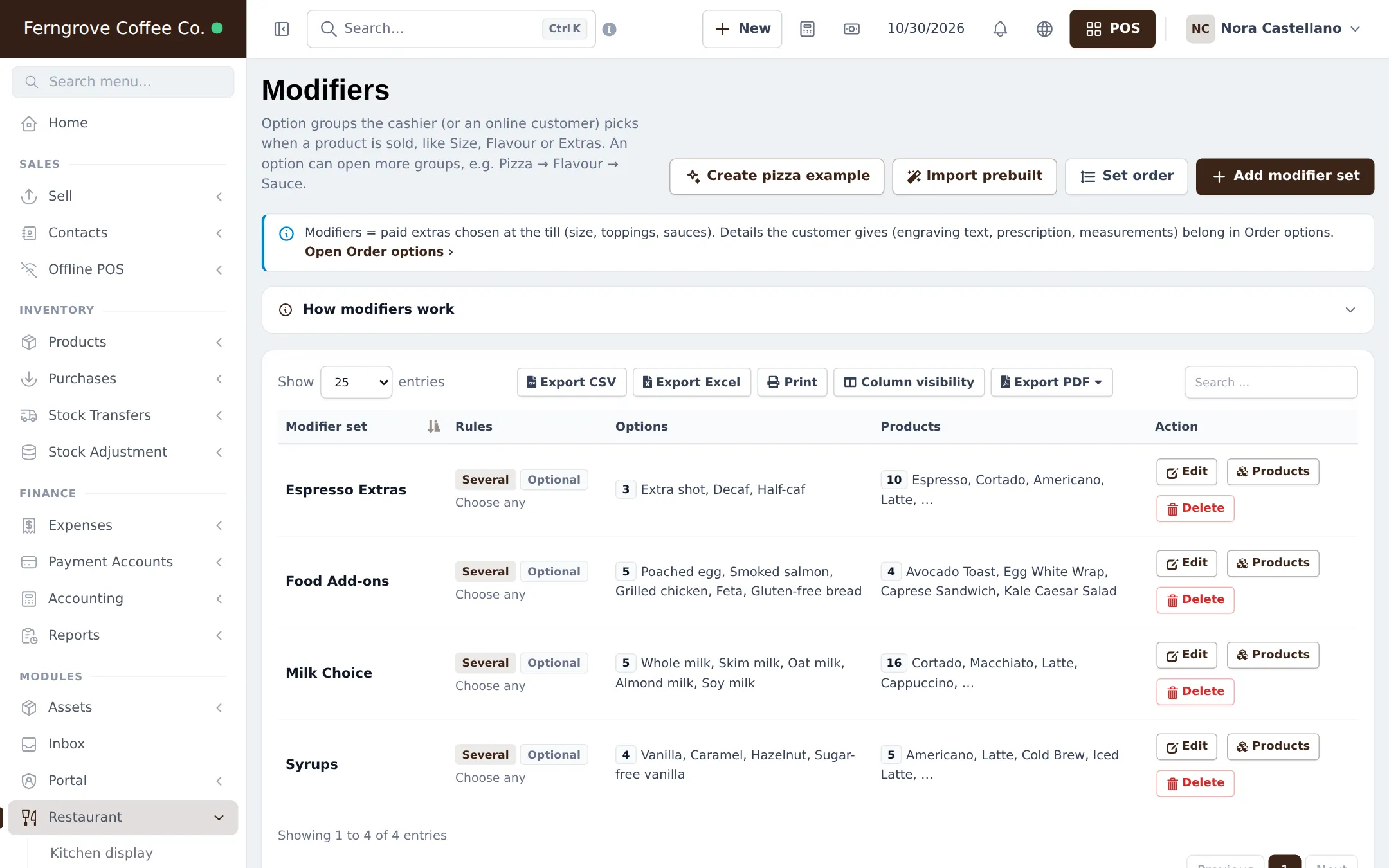Click Create pizza example
The width and height of the screenshot is (1389, 868).
(x=777, y=176)
